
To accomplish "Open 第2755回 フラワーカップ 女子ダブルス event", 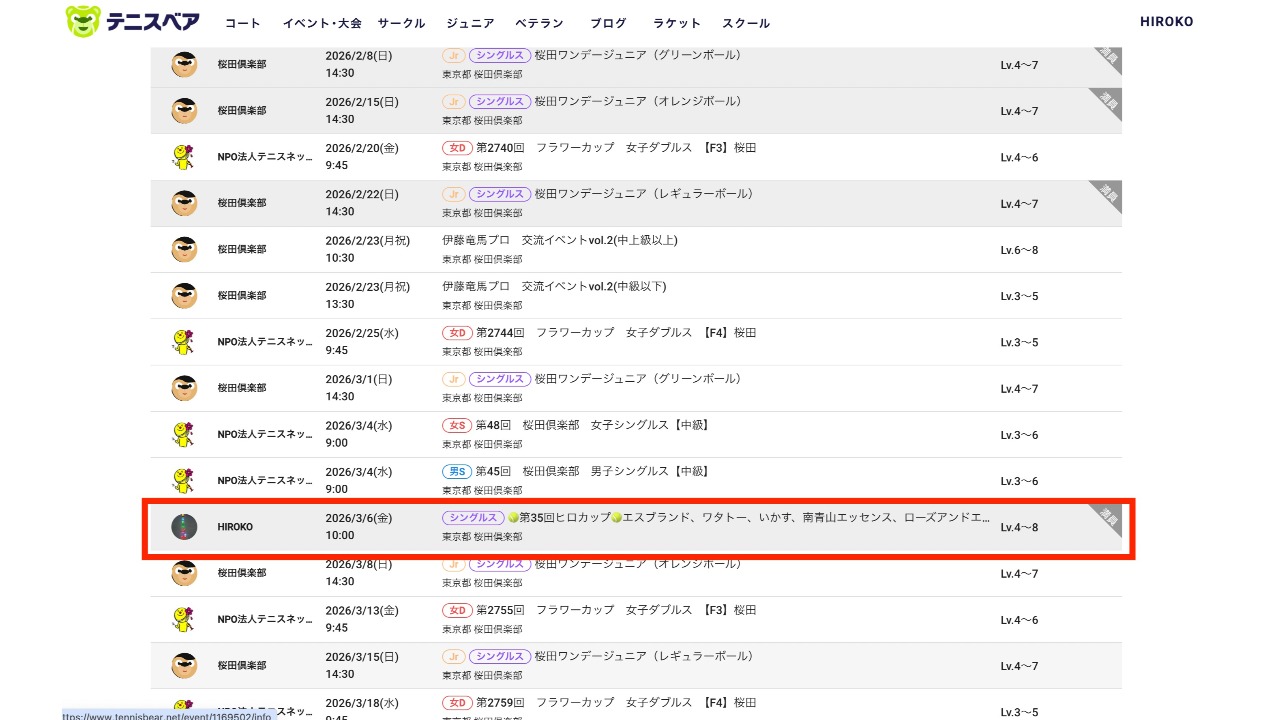I will pos(616,610).
